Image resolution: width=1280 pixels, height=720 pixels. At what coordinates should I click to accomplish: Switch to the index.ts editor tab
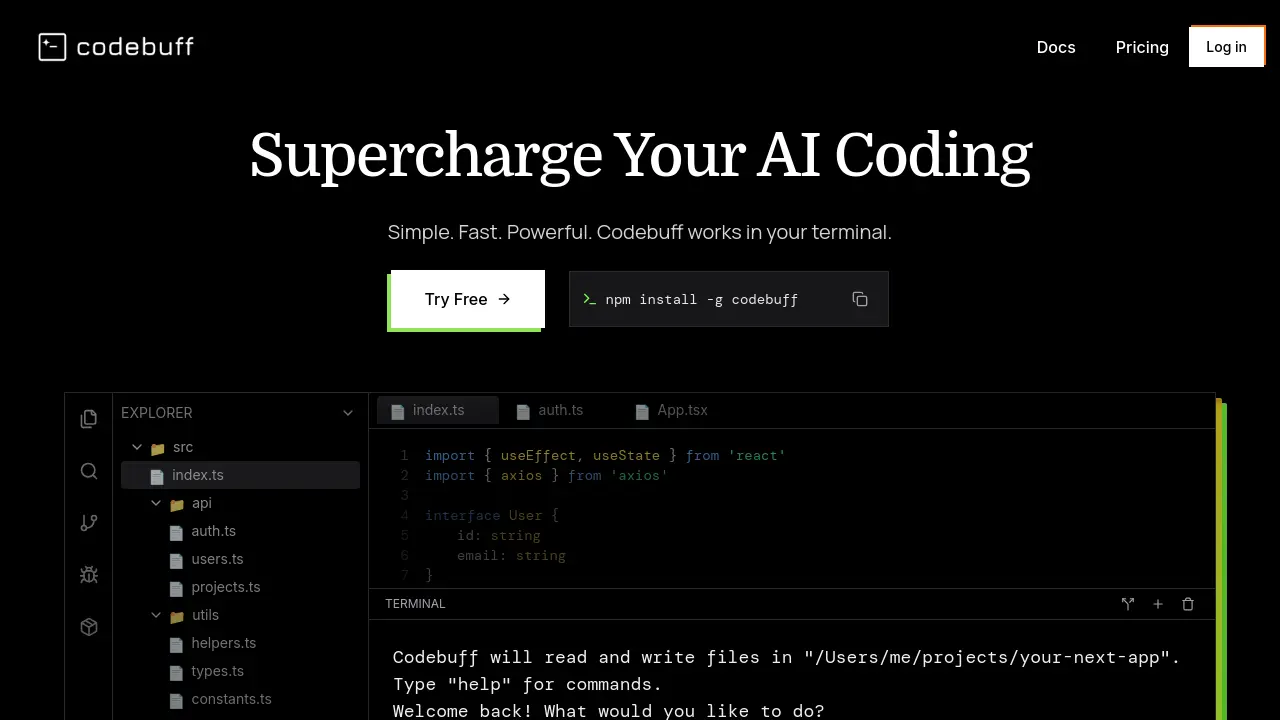pos(438,410)
